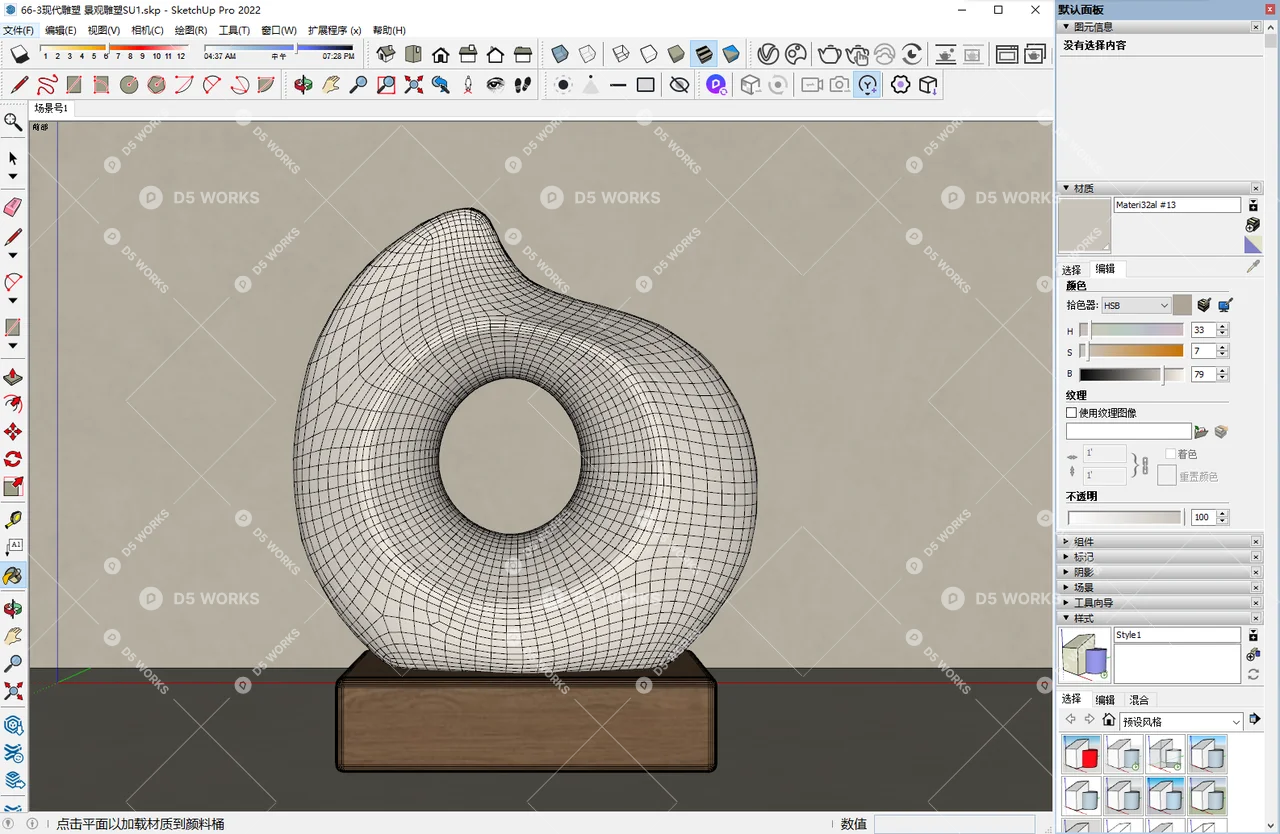Click the Style1 thumbnail preview
This screenshot has height=834, width=1280.
[x=1084, y=656]
